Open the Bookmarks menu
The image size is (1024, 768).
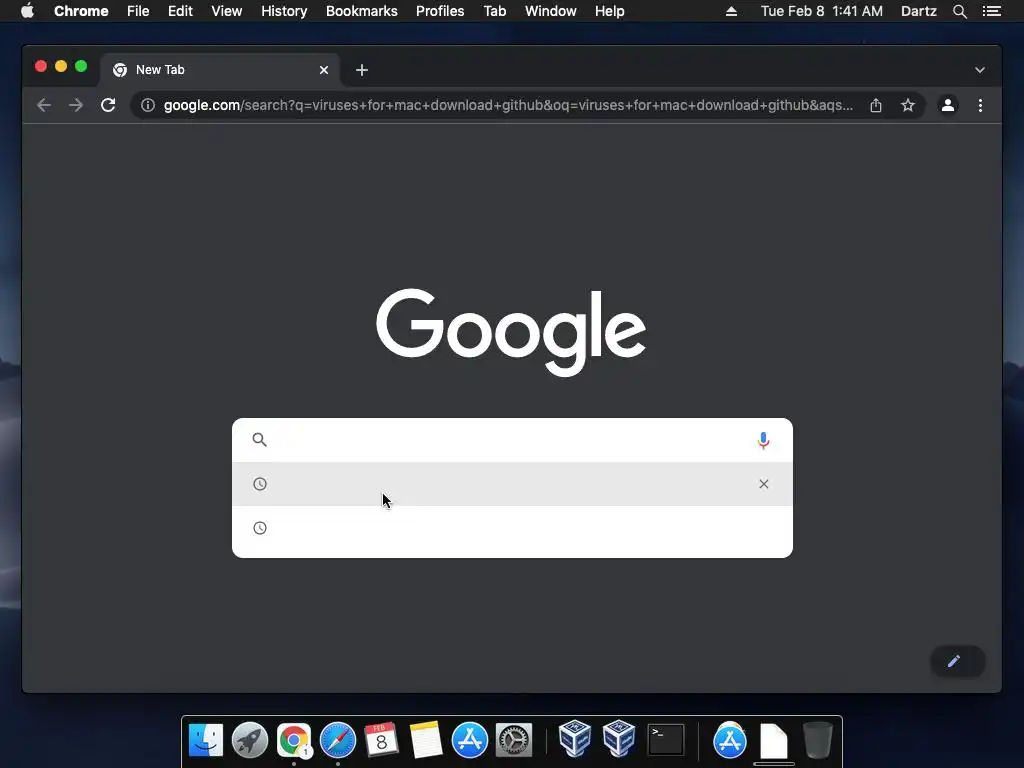[x=362, y=11]
